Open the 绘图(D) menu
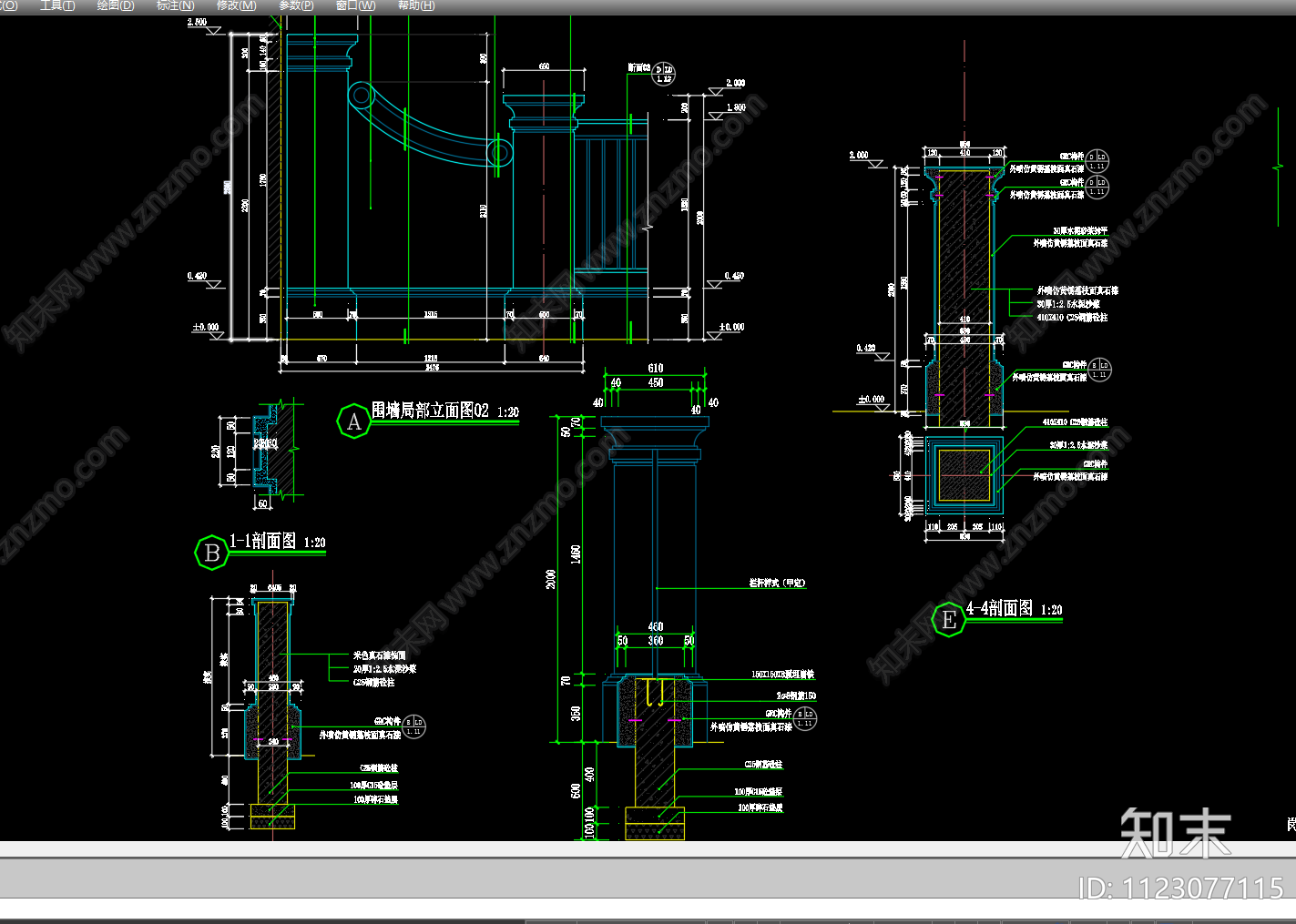This screenshot has width=1296, height=924. point(115,5)
